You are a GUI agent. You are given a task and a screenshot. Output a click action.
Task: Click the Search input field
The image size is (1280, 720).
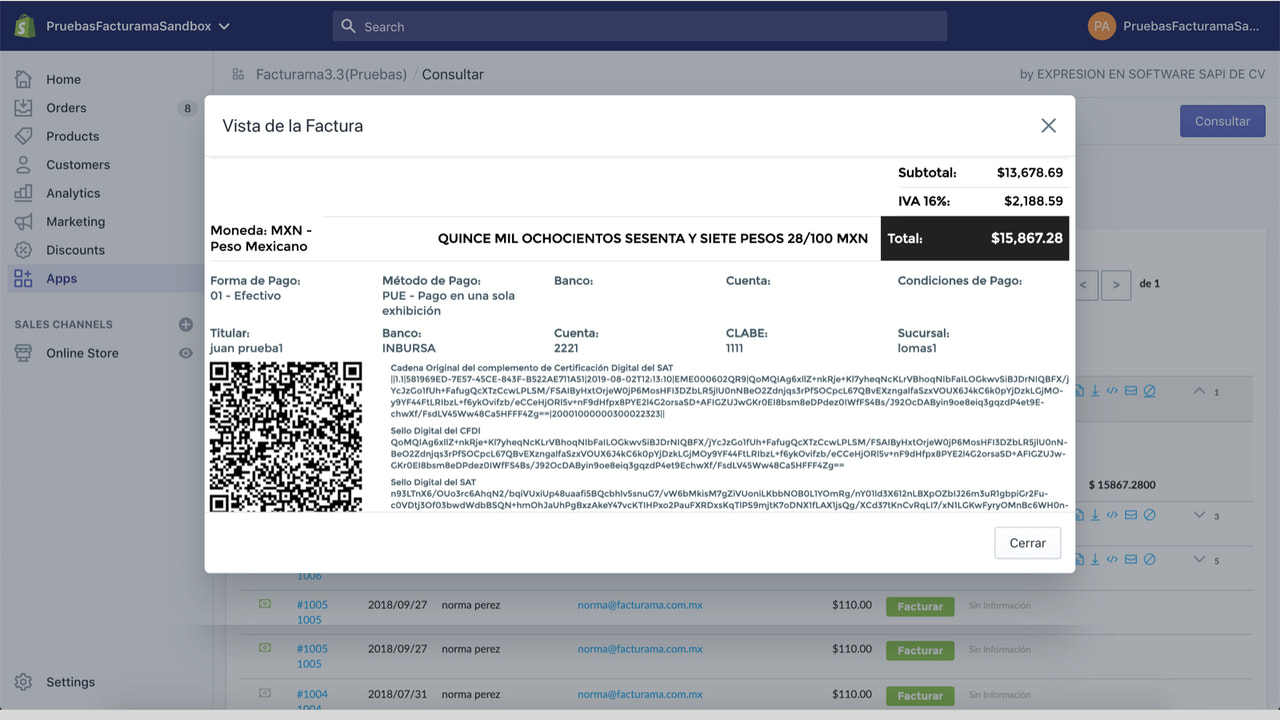640,25
